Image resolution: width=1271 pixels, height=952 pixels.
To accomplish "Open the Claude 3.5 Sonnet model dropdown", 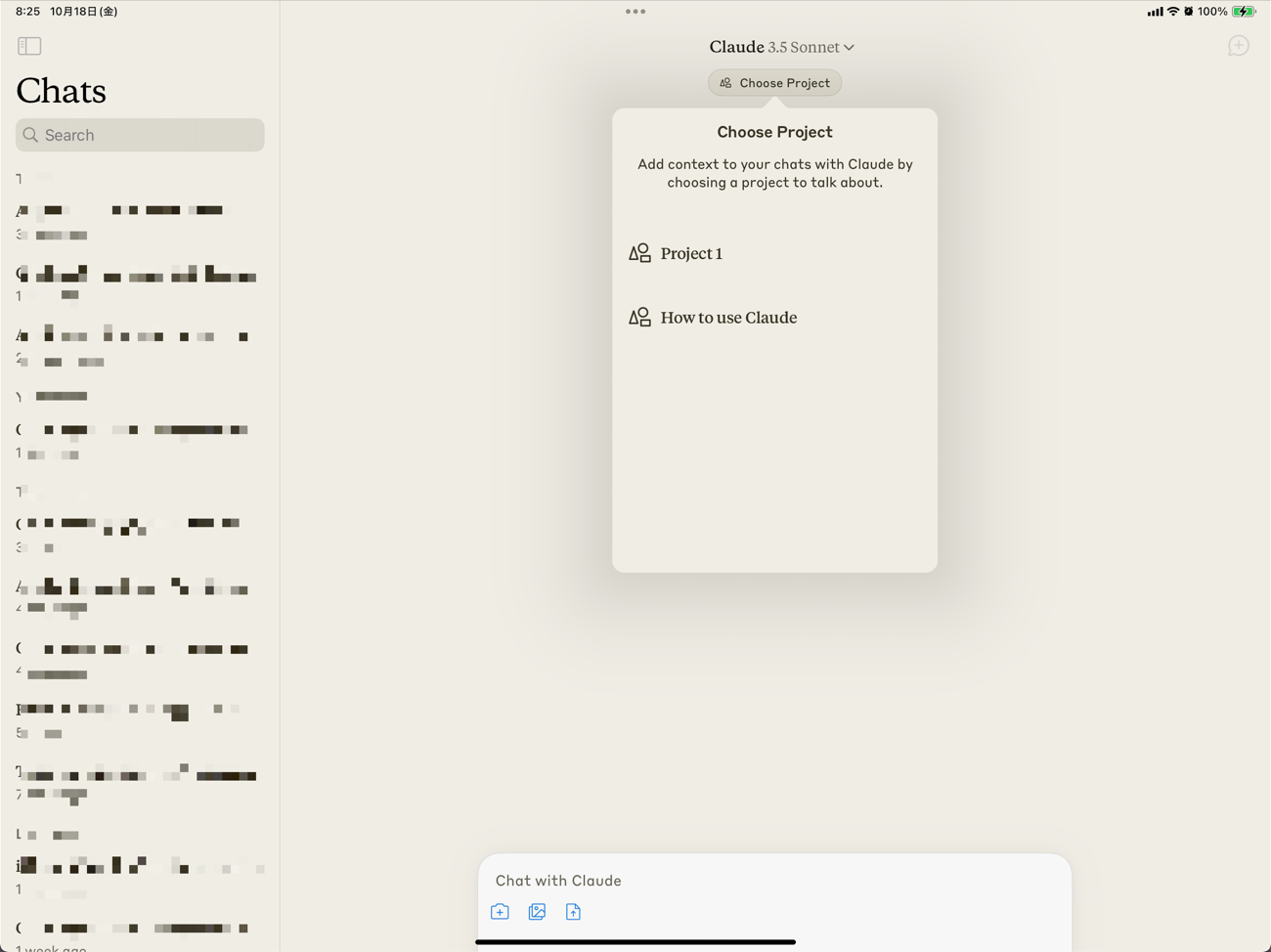I will 781,47.
